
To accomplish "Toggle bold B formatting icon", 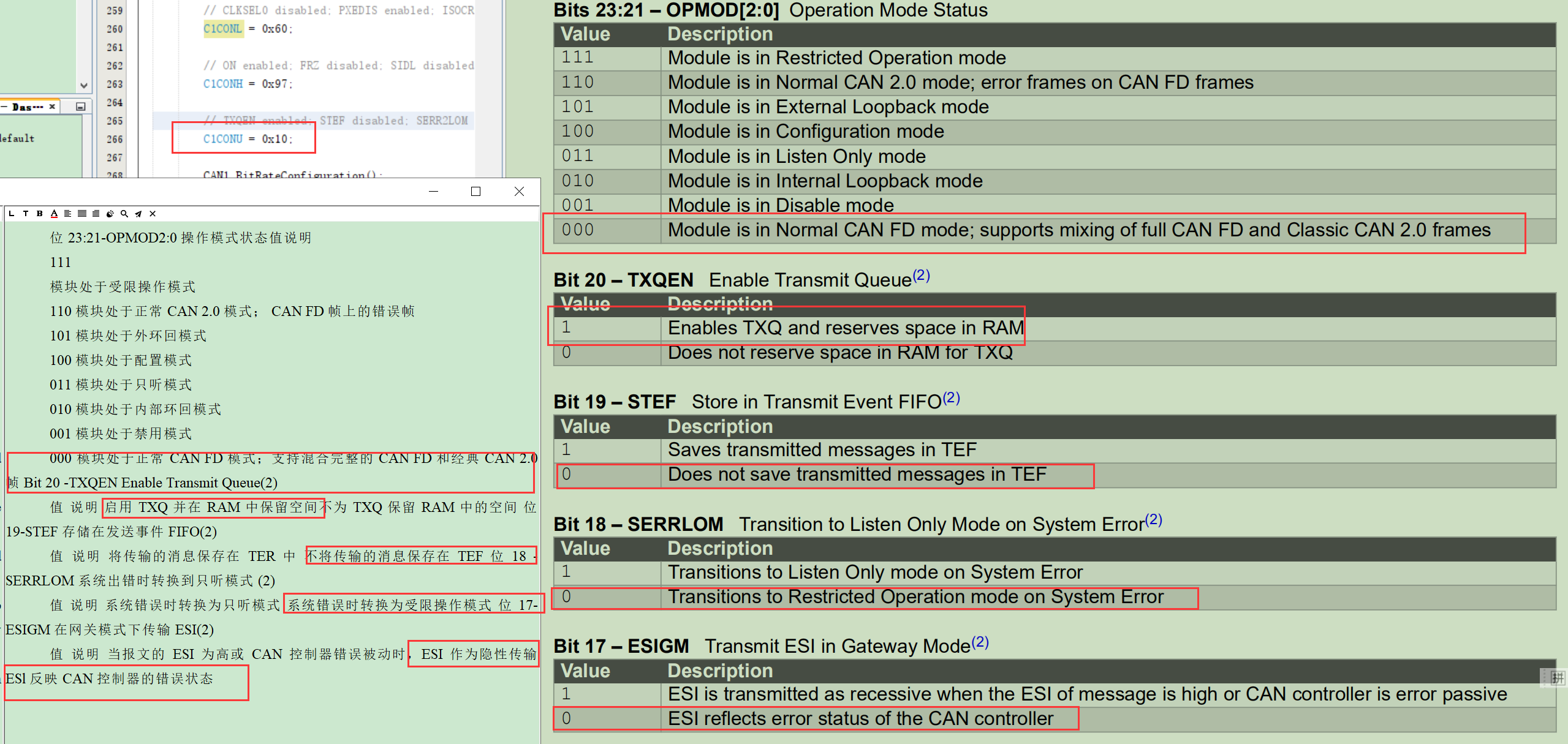I will [x=39, y=214].
